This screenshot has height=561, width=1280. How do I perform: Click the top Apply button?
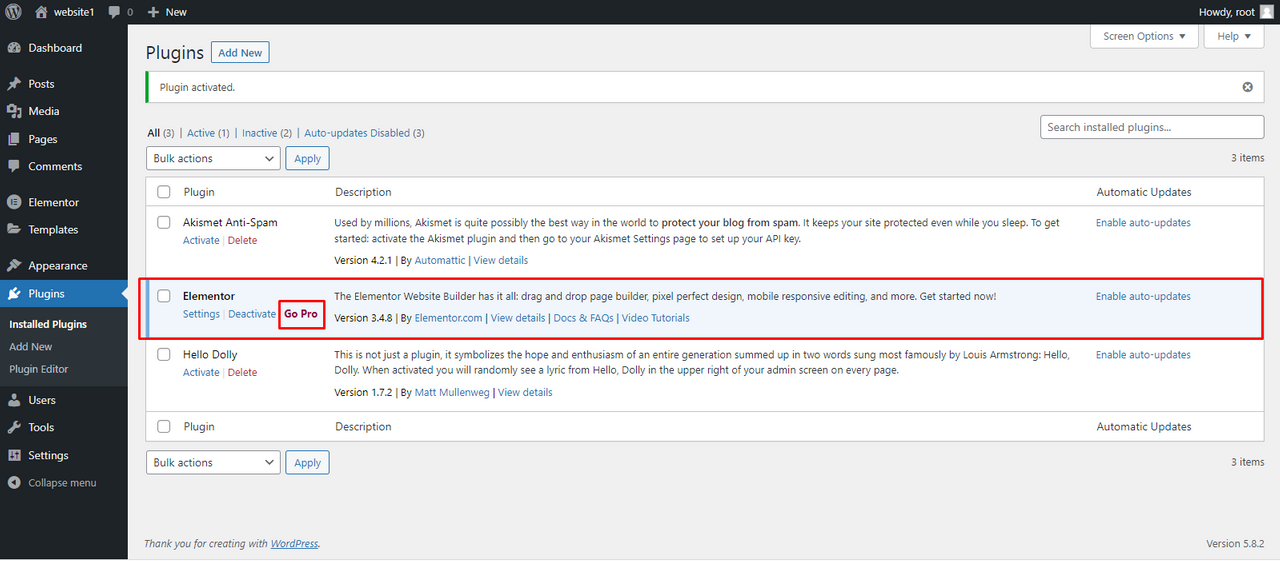[307, 158]
